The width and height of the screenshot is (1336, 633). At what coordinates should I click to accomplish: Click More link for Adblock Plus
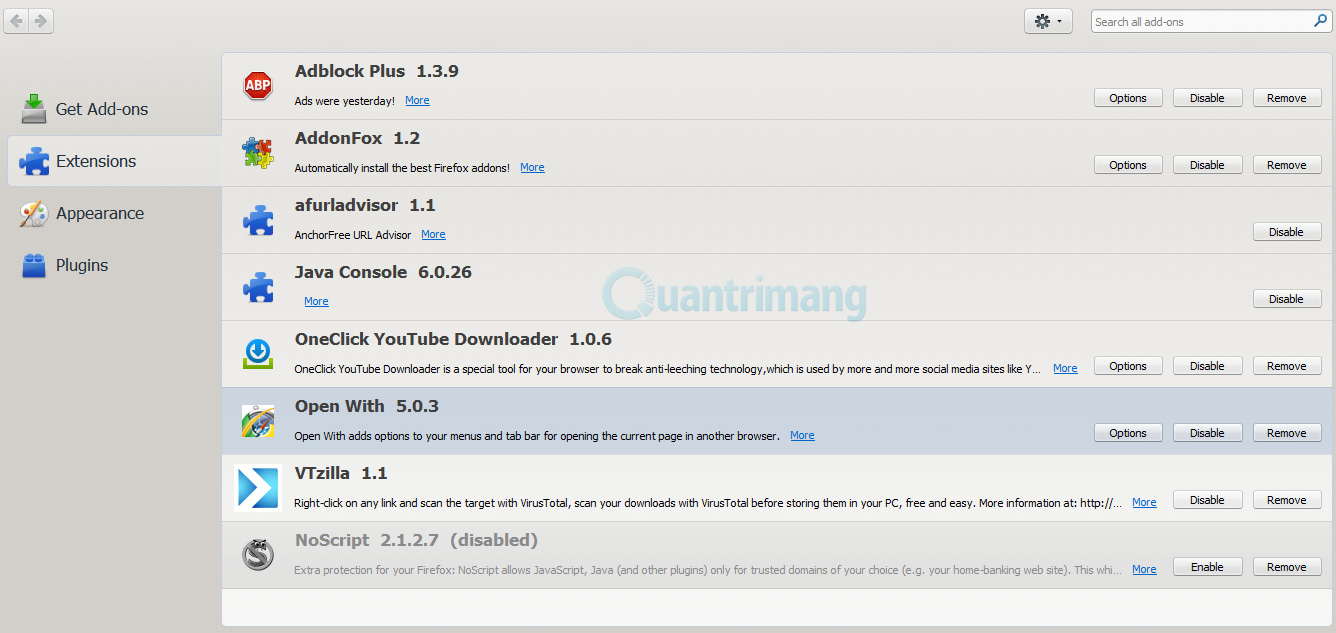(x=417, y=100)
